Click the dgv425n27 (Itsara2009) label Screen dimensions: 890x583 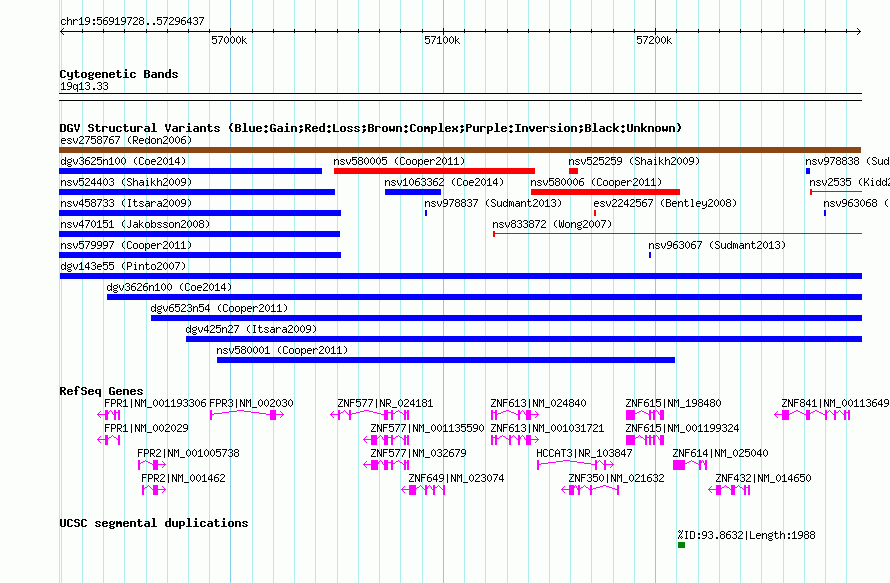click(251, 329)
